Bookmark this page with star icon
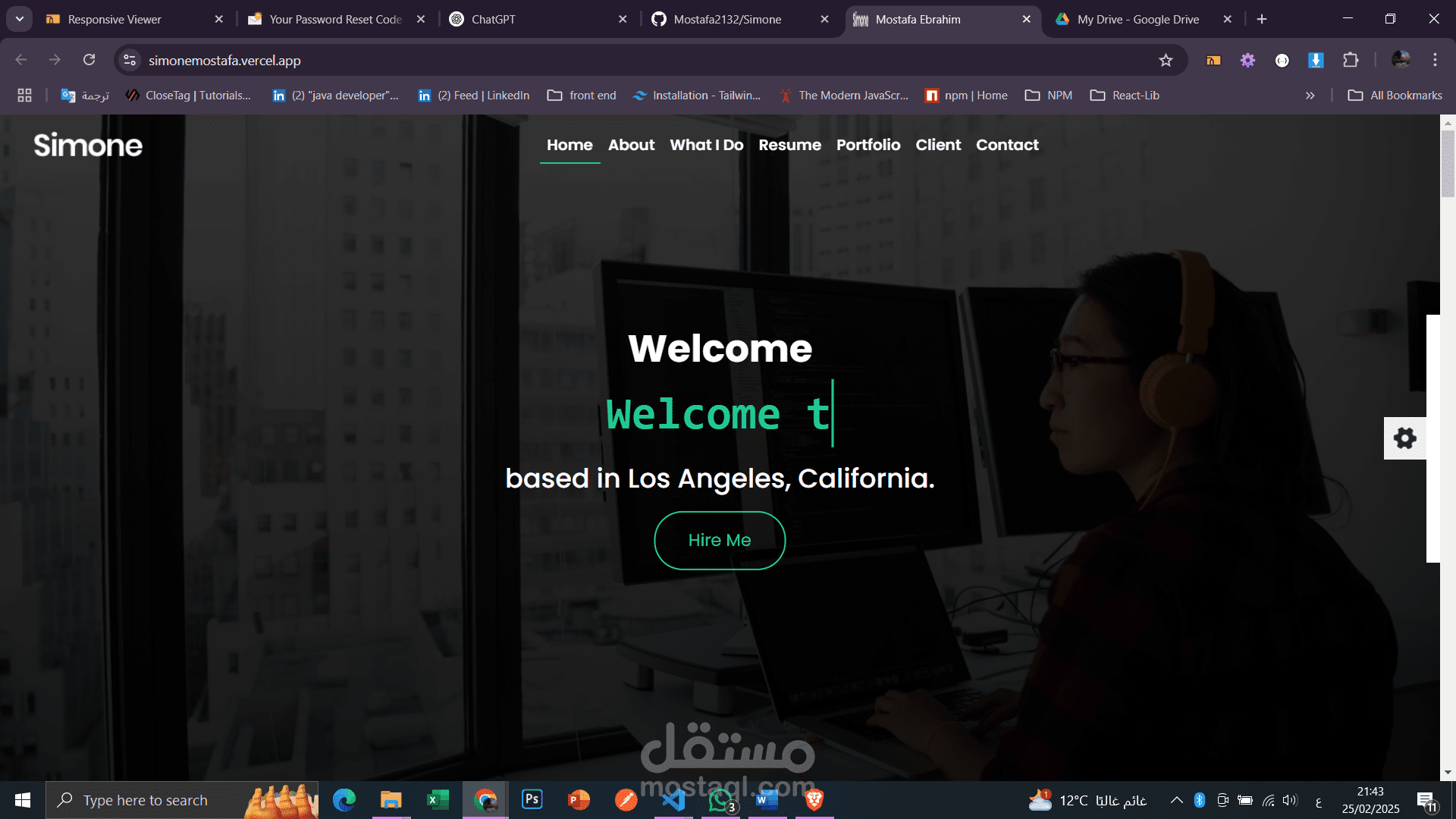The height and width of the screenshot is (819, 1456). (1166, 60)
